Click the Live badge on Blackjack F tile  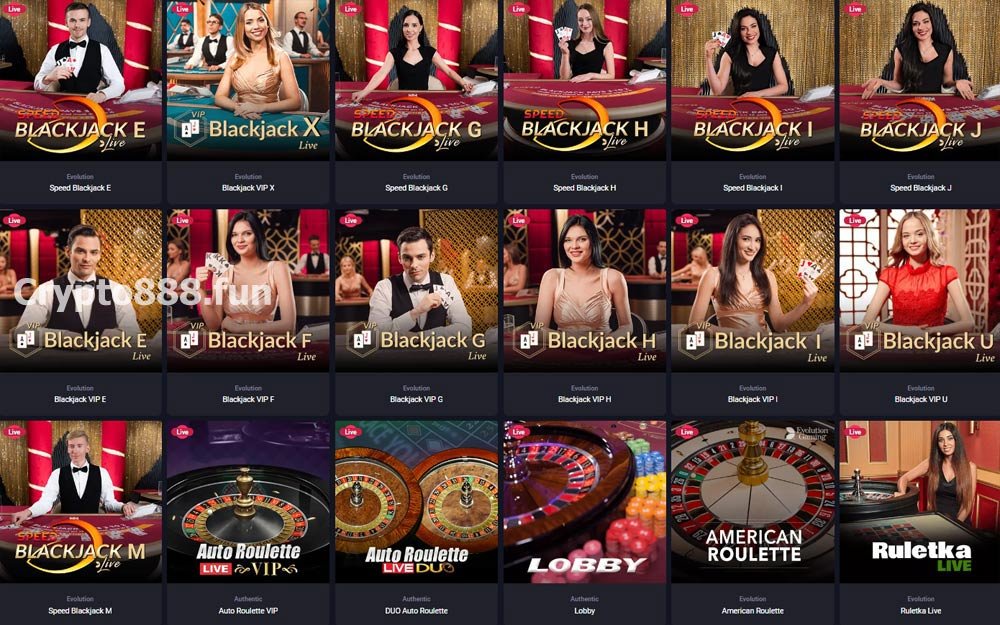pyautogui.click(x=182, y=221)
